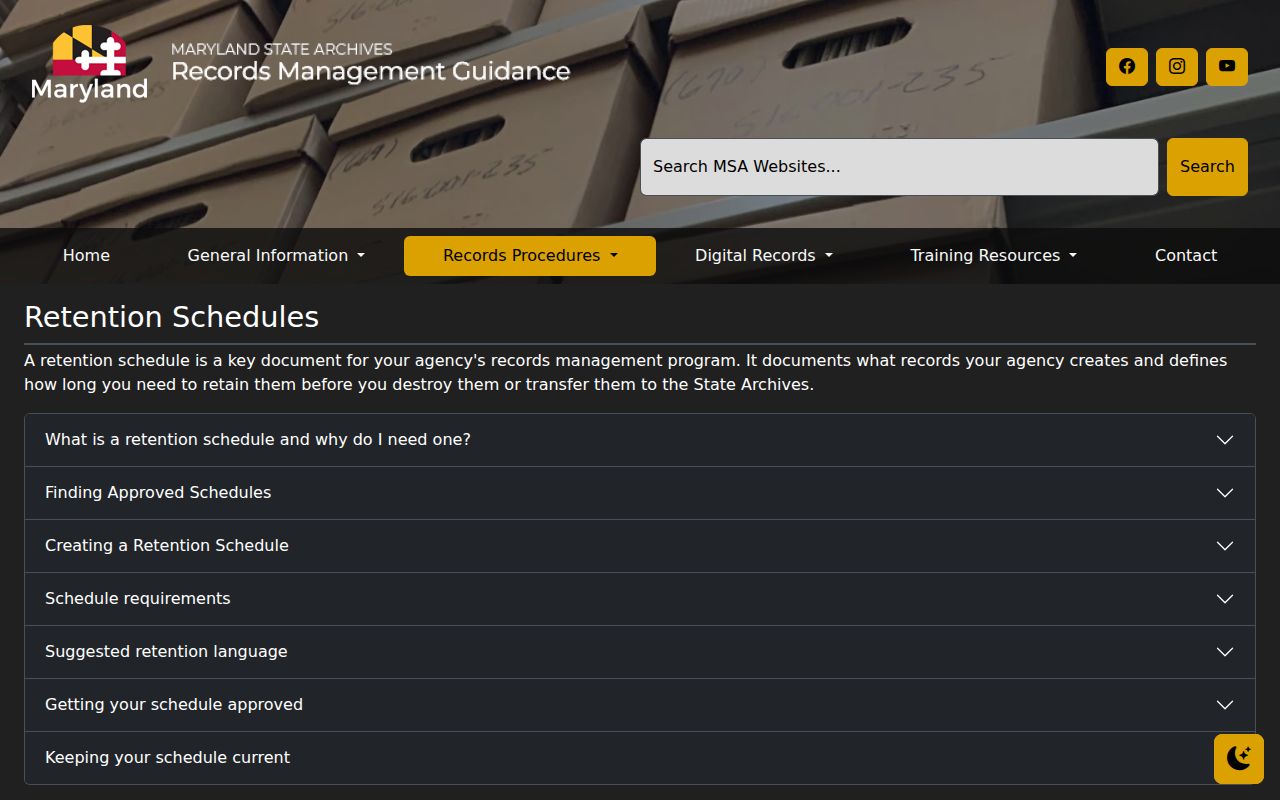This screenshot has width=1280, height=800.
Task: Expand the Suggested retention language section
Action: [640, 652]
